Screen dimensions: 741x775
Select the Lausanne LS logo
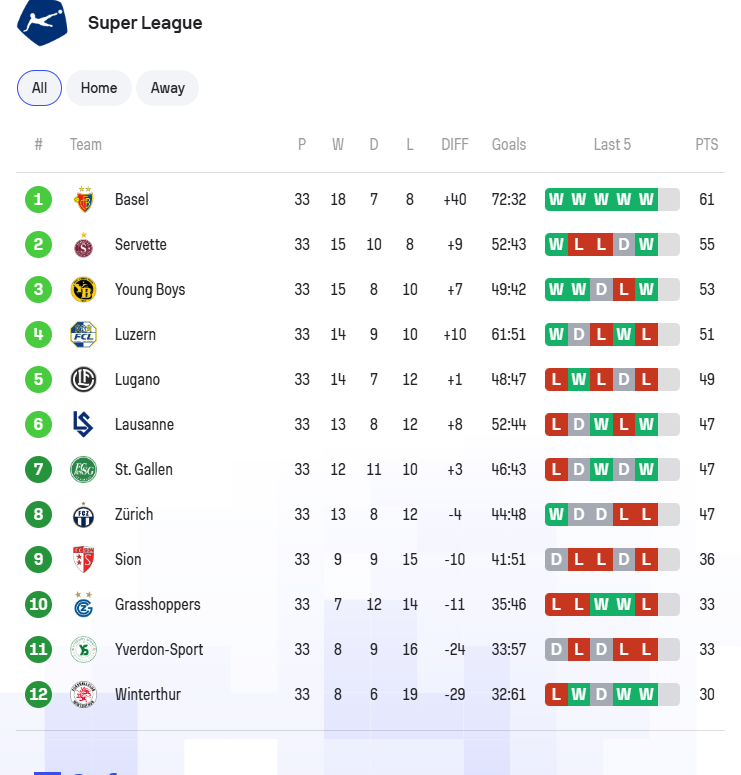pyautogui.click(x=83, y=425)
